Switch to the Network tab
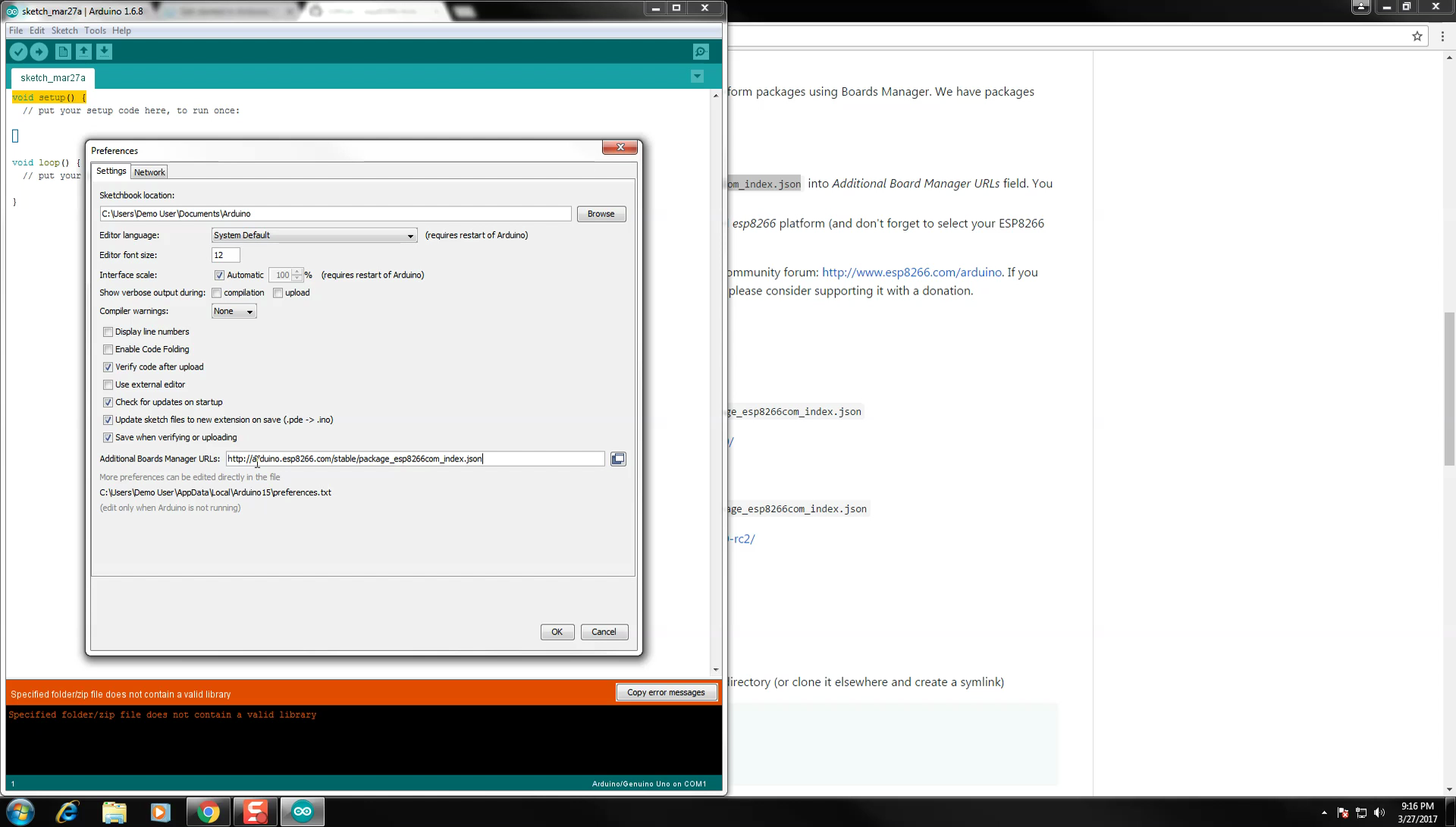The width and height of the screenshot is (1456, 827). click(149, 172)
